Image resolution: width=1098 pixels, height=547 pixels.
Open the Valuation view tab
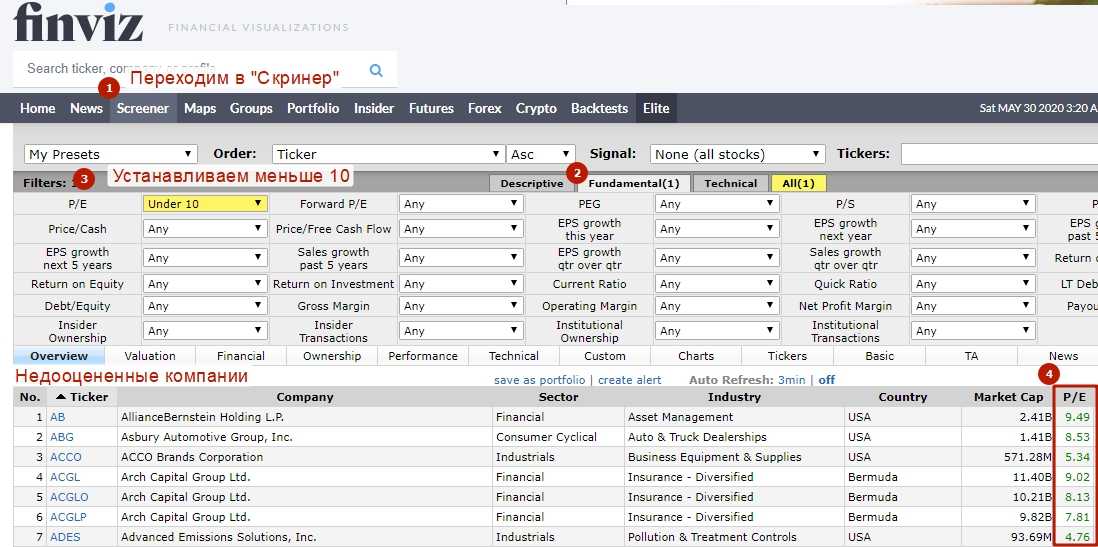[150, 356]
